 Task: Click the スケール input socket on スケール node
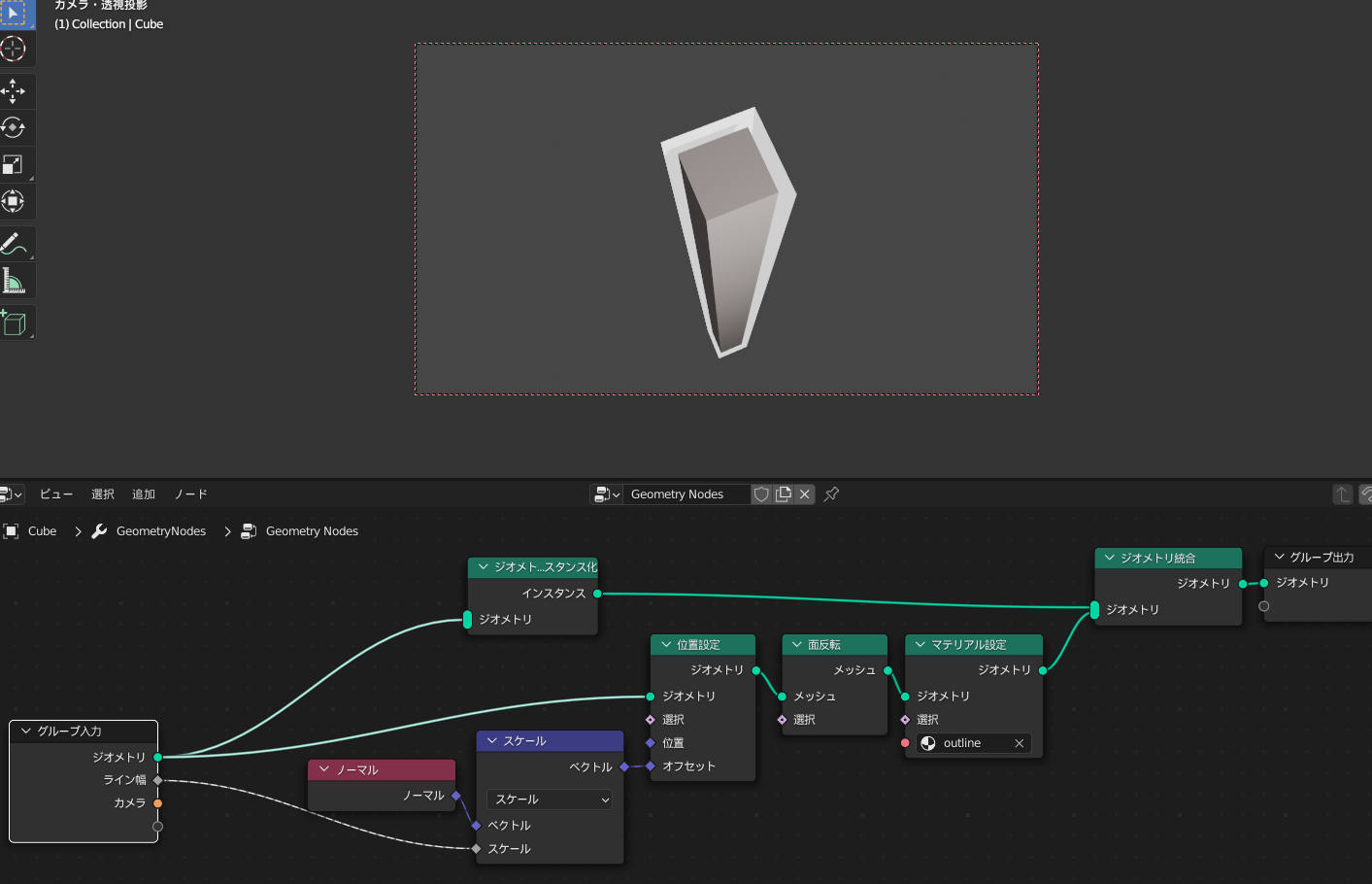(x=476, y=849)
